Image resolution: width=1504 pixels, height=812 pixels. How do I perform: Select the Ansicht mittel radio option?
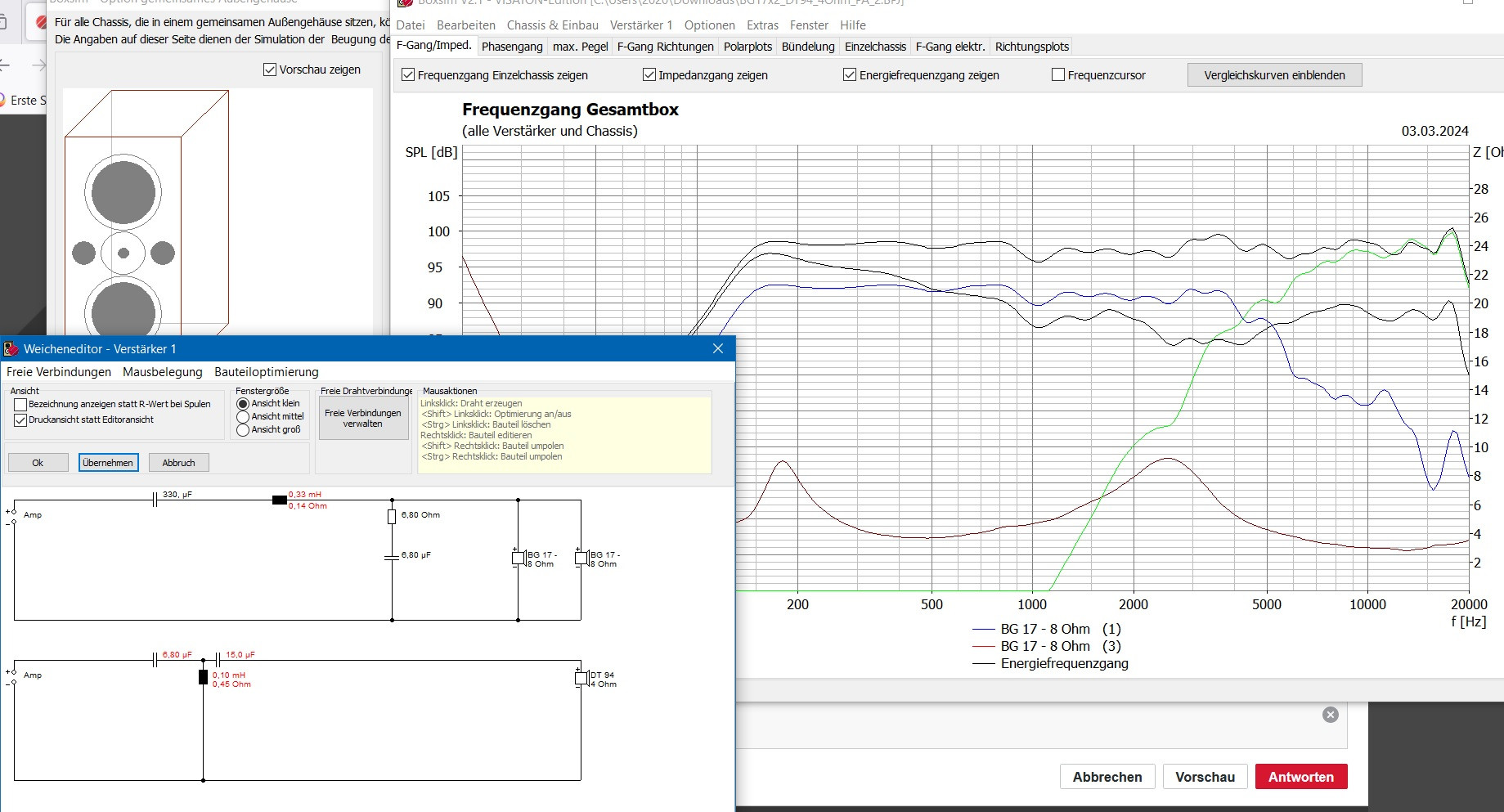pos(243,417)
